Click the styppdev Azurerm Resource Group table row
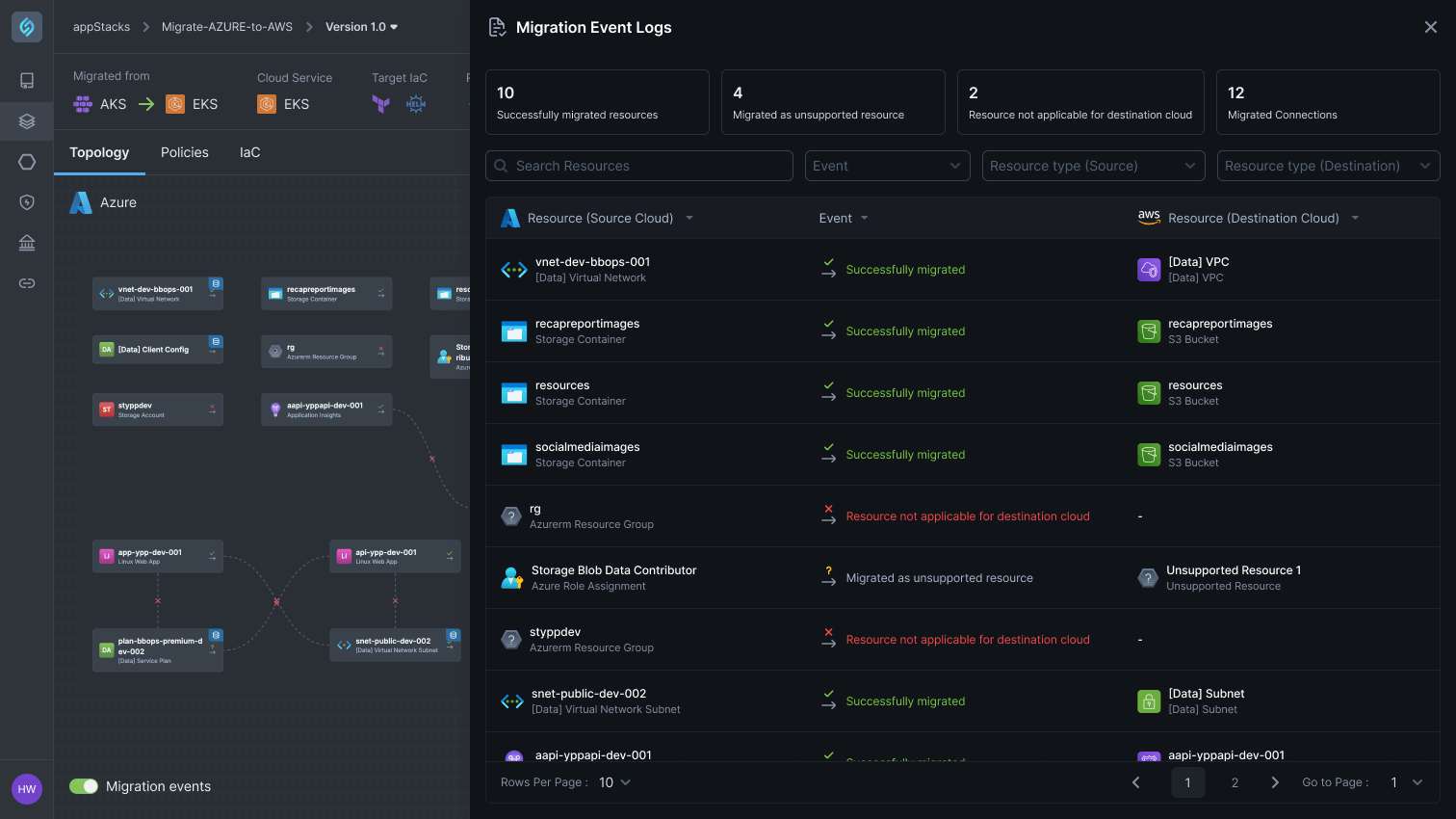This screenshot has height=819, width=1456. 963,640
